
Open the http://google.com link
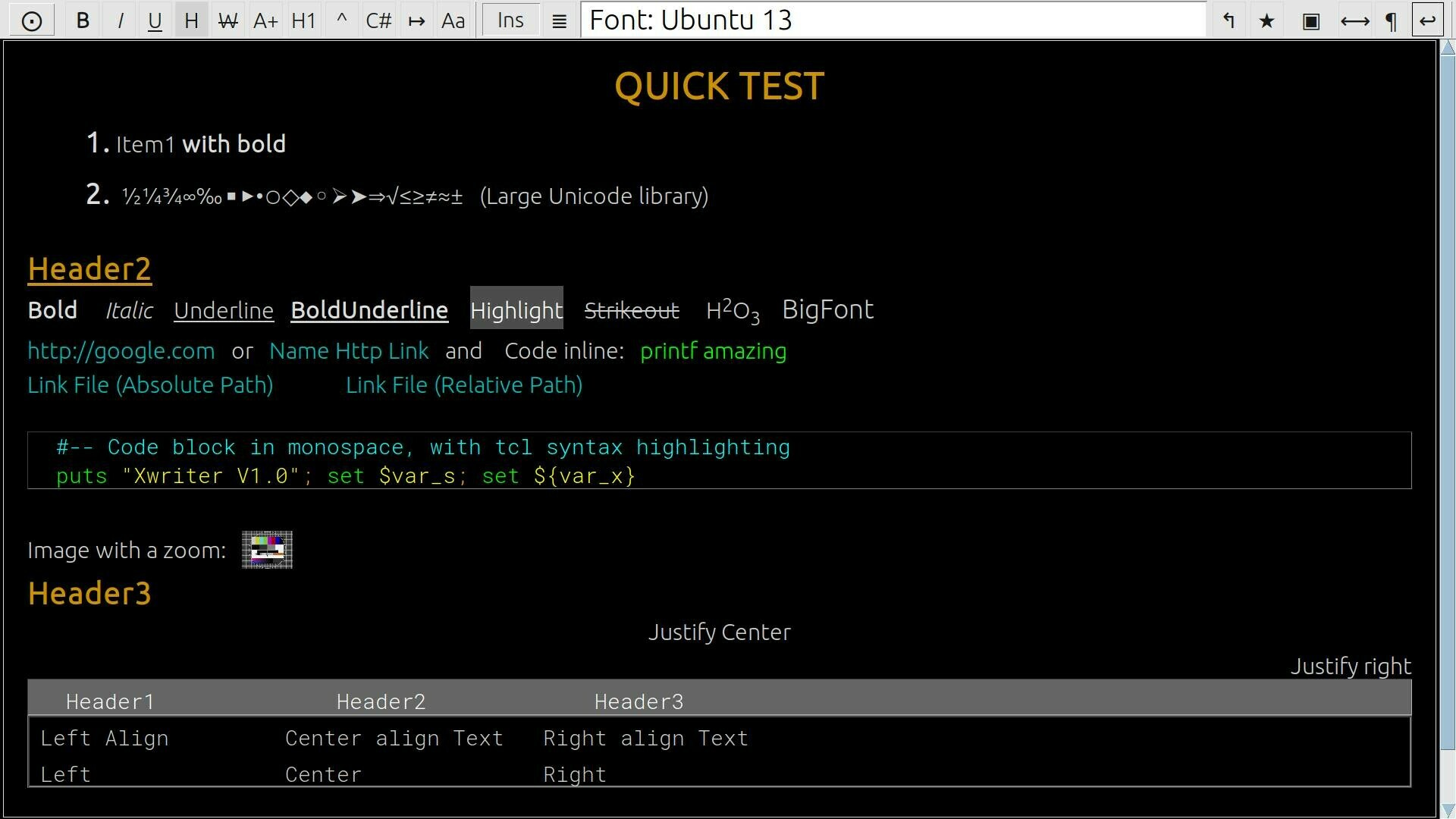point(121,351)
